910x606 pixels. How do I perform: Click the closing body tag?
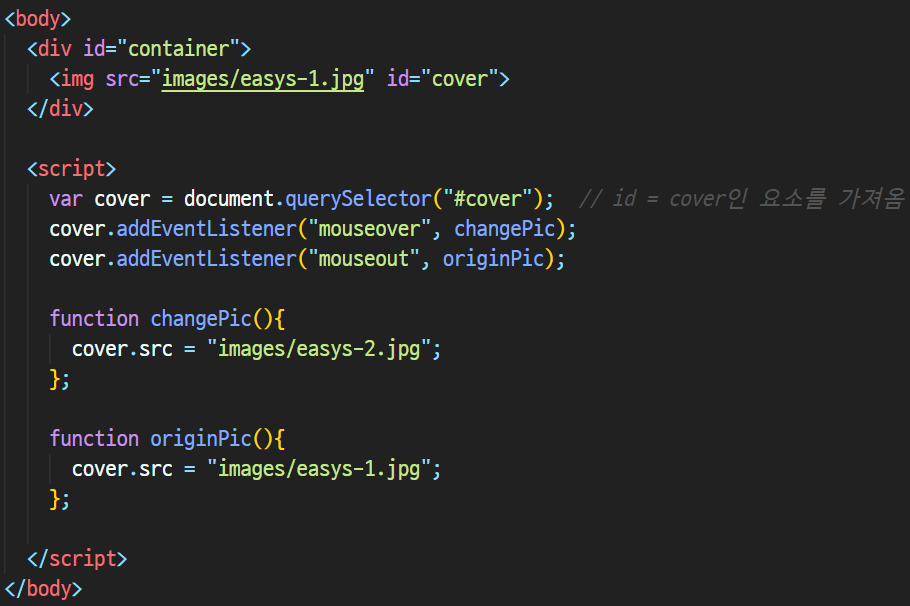[44, 589]
